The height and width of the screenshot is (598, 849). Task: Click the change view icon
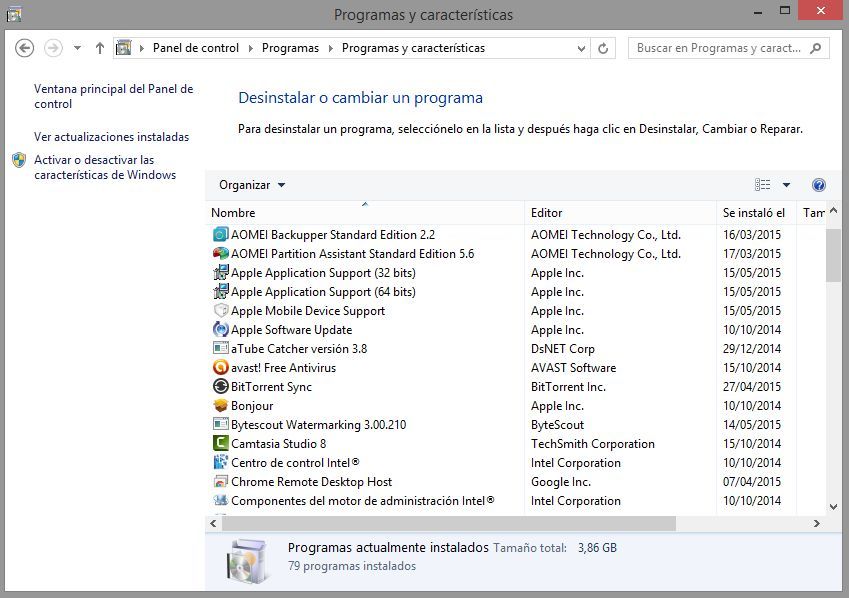762,185
